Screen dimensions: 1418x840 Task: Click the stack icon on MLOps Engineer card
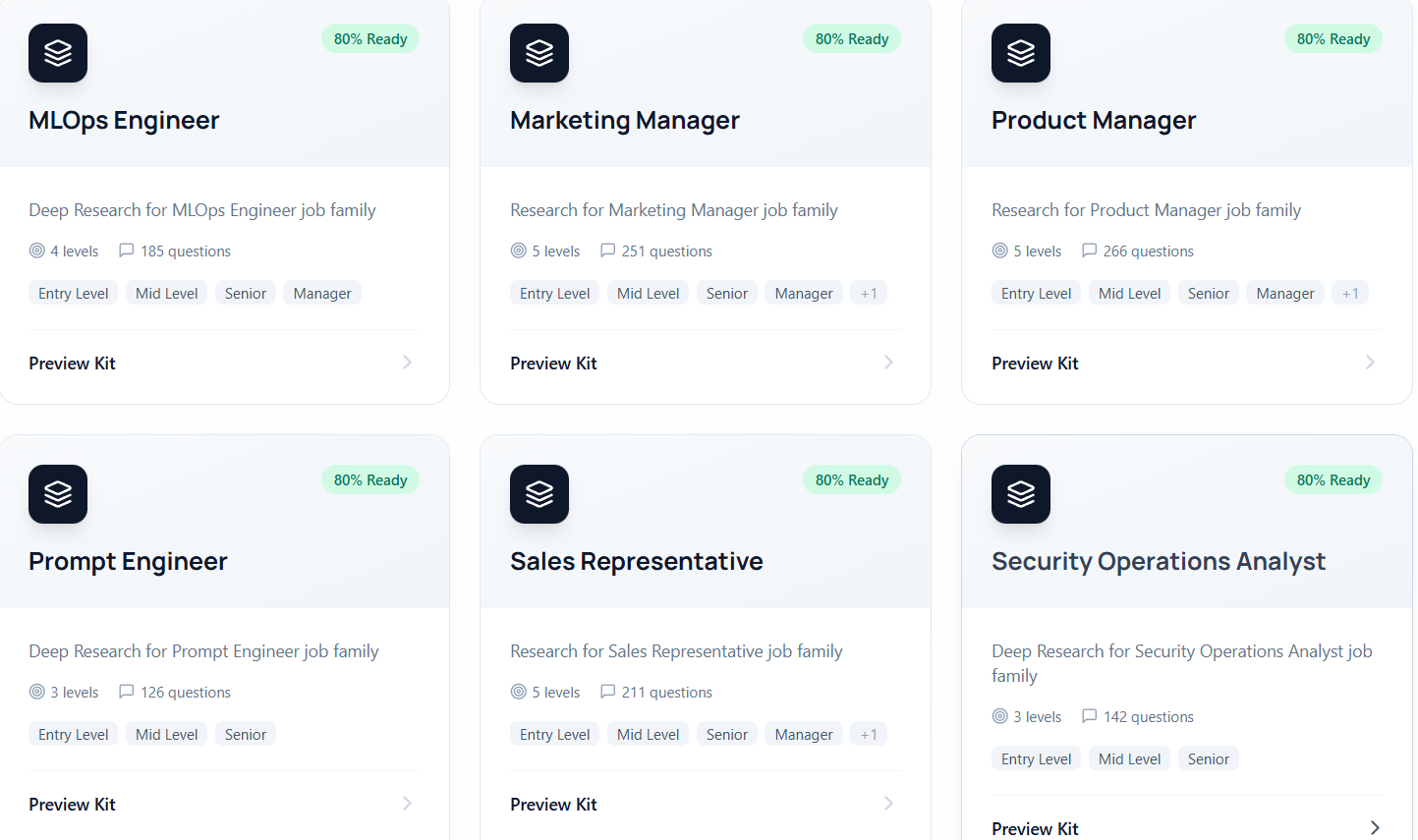pos(57,53)
